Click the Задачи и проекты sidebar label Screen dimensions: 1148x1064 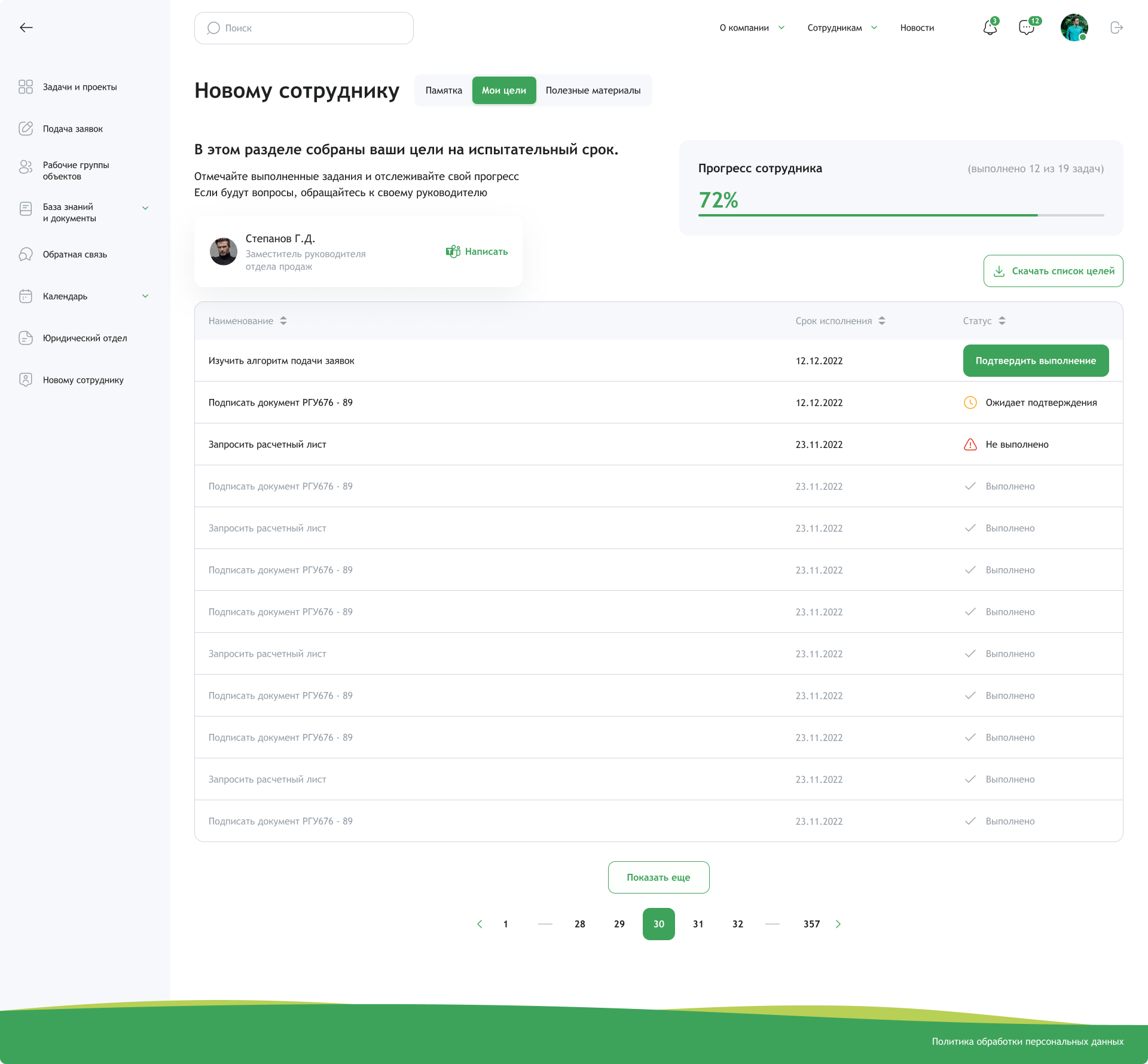coord(80,87)
